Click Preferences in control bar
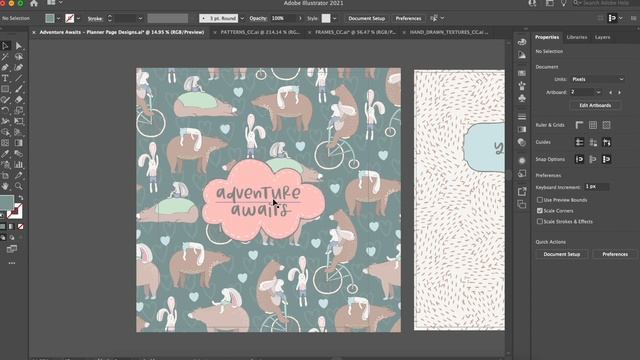Viewport: 640px width, 360px height. click(408, 18)
